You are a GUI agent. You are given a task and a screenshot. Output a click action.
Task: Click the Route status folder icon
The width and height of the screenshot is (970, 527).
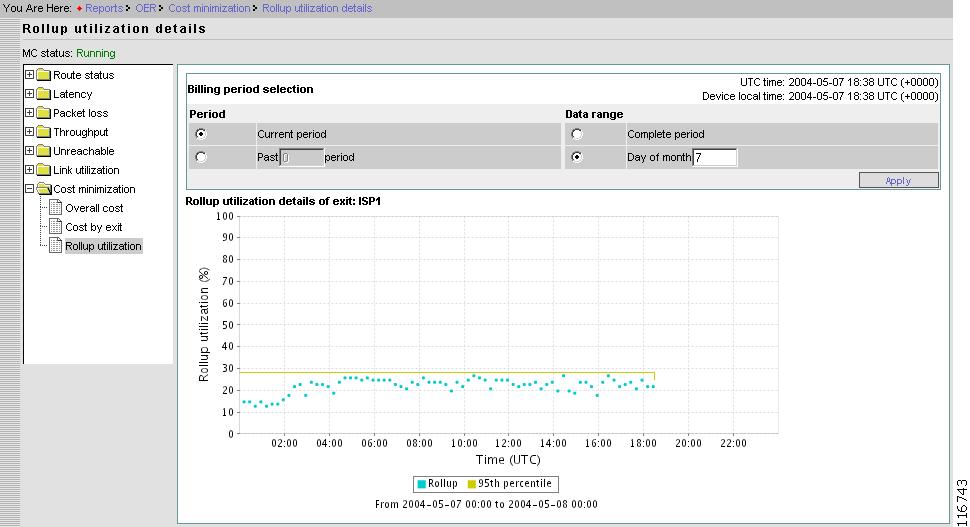44,75
